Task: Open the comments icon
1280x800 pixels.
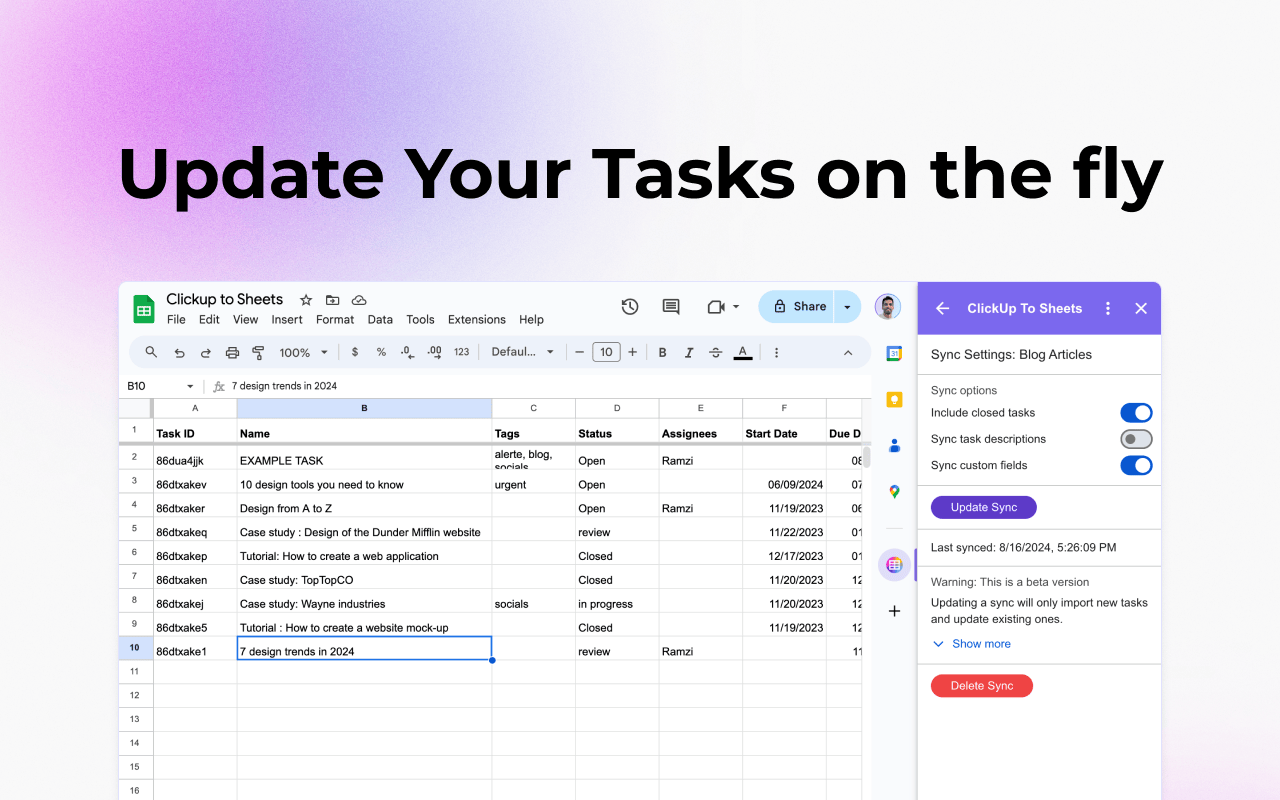Action: 671,307
